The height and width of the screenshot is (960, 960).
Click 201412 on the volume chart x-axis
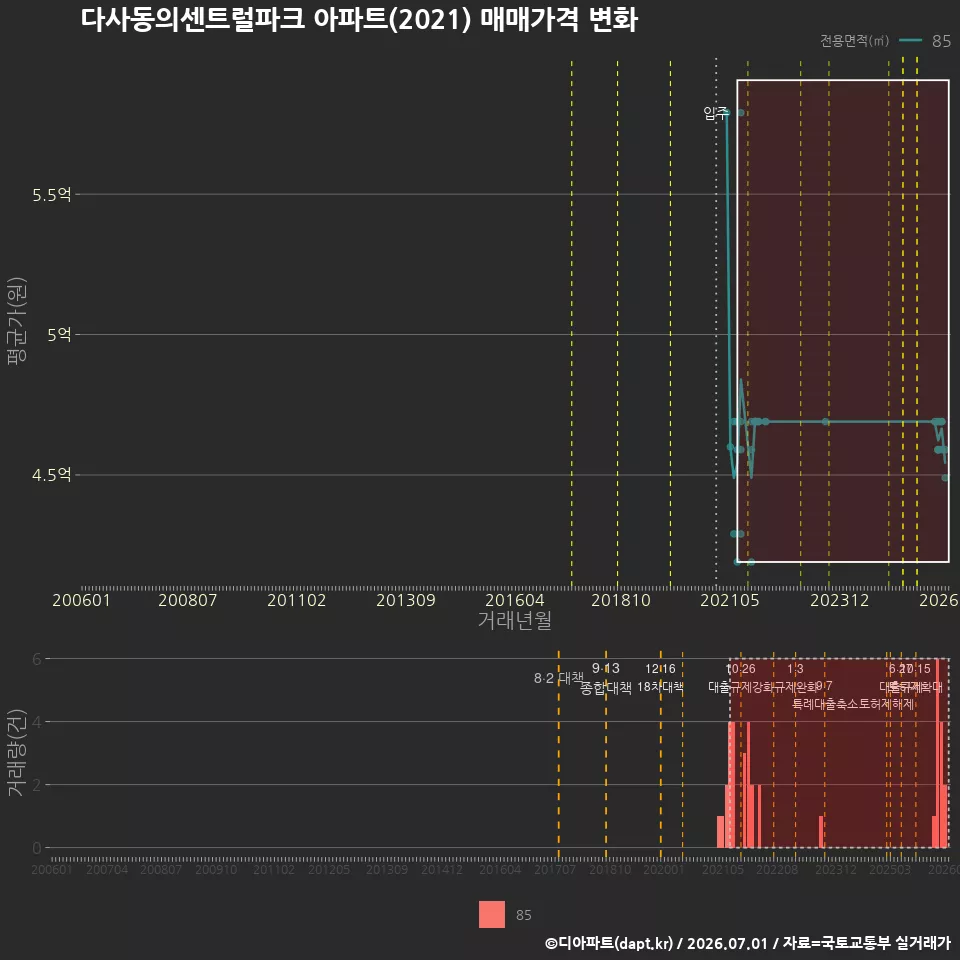[441, 869]
